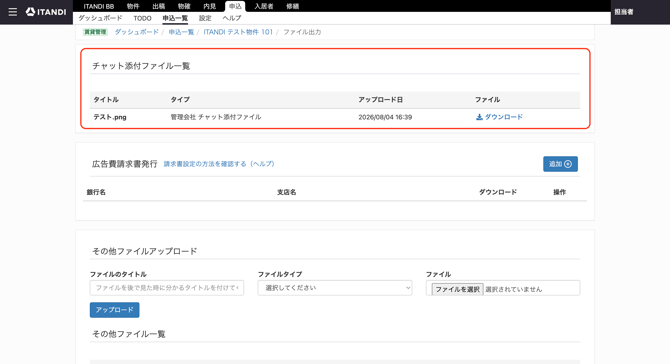Click the 追加 plus button
The height and width of the screenshot is (364, 670).
click(560, 164)
